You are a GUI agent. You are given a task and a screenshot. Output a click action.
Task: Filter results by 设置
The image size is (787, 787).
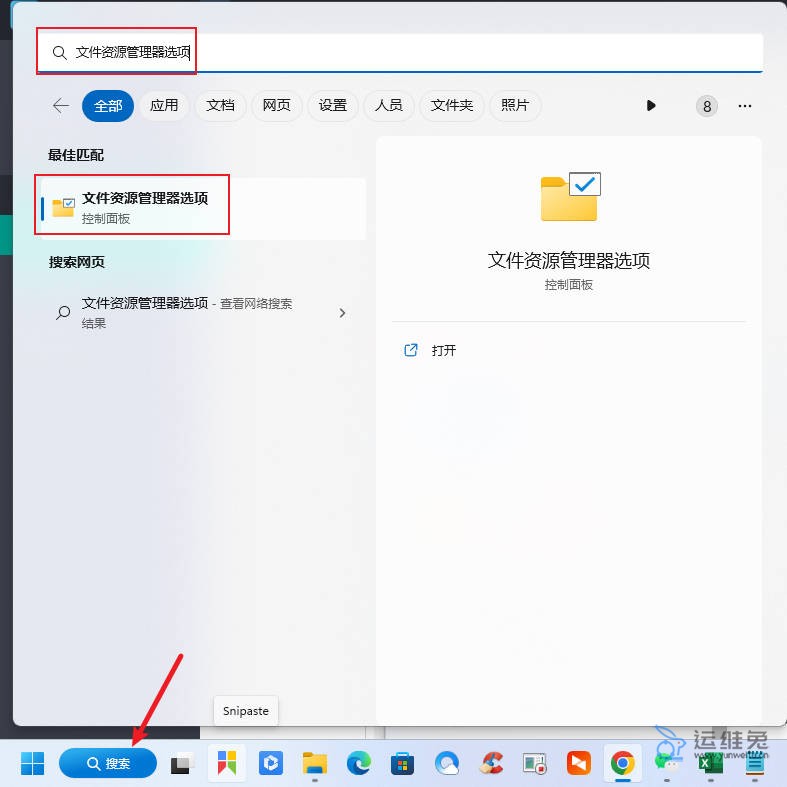[333, 105]
